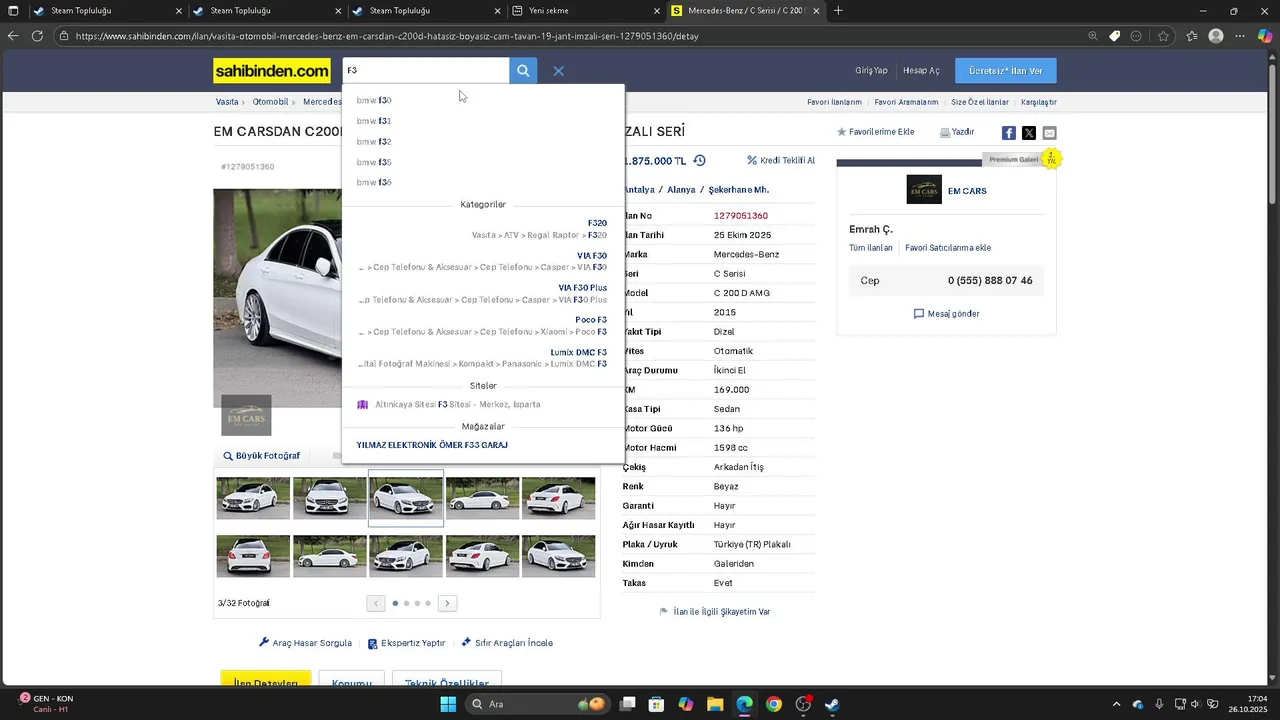This screenshot has height=720, width=1280.
Task: Open the sahibinden.com logo homepage
Action: coord(272,71)
